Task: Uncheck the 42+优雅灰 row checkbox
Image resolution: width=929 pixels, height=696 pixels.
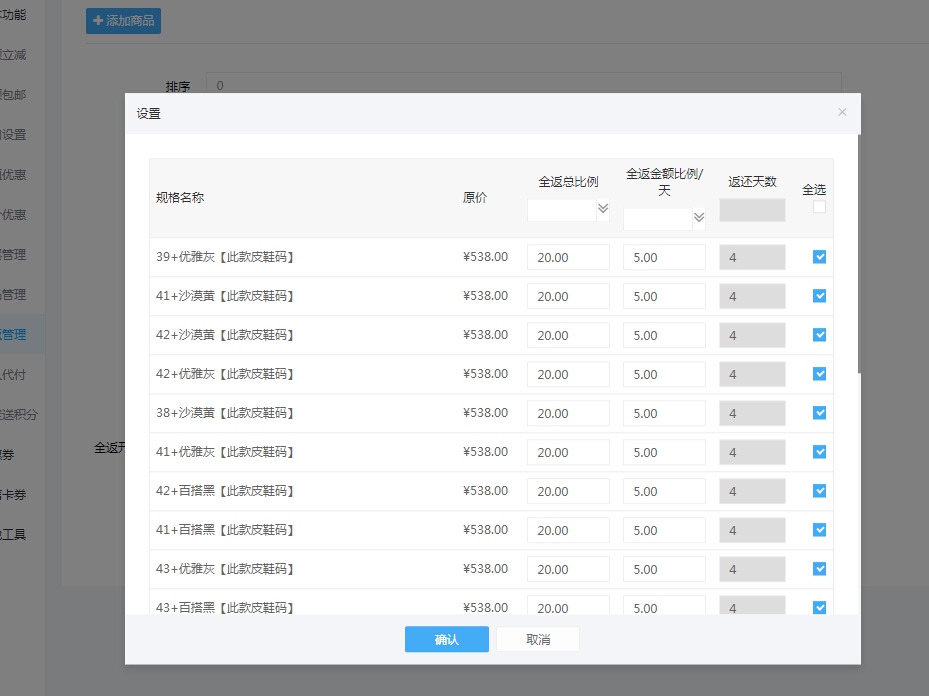Action: pos(819,374)
